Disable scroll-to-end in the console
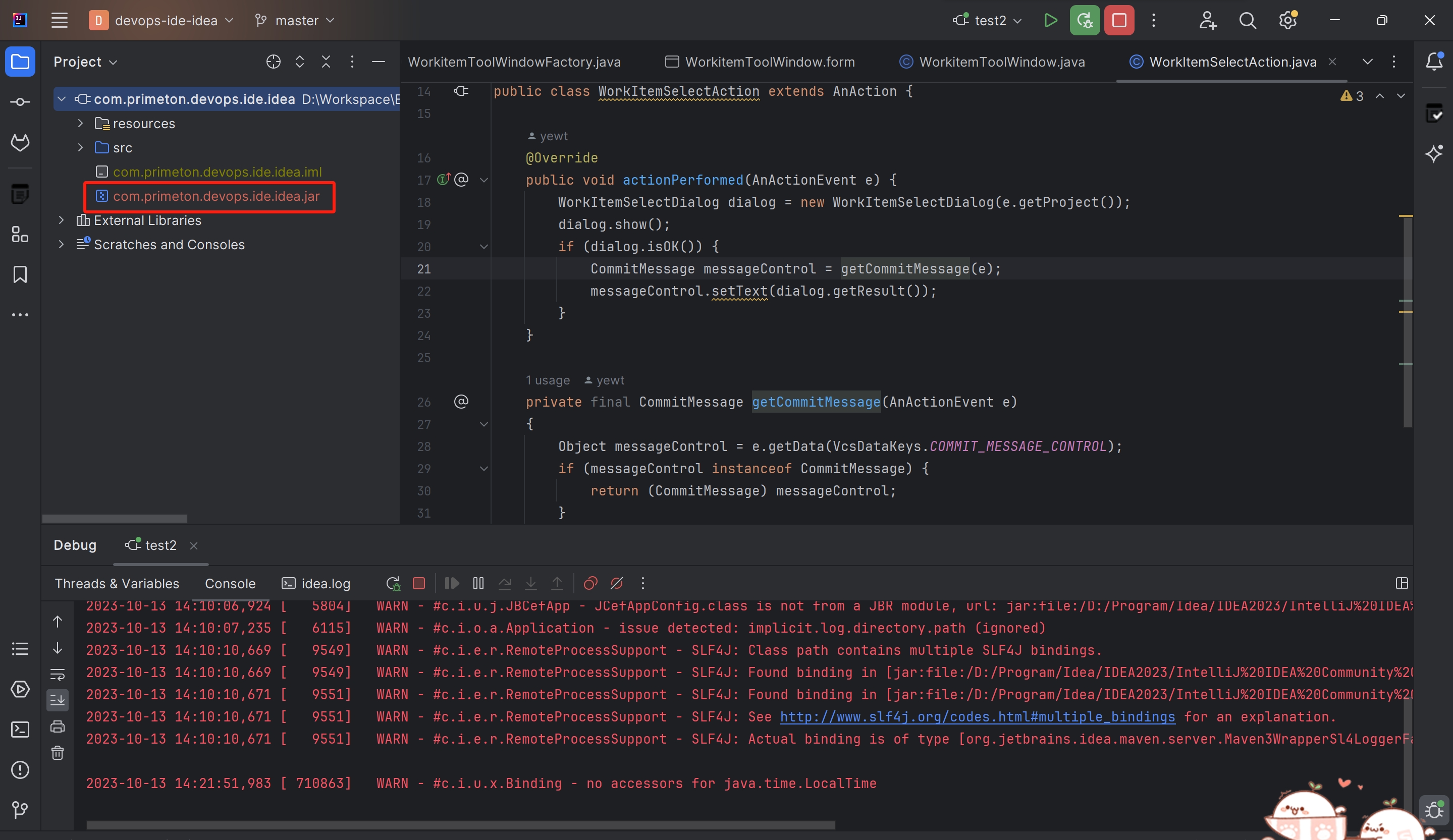Viewport: 1453px width, 840px height. pos(58,700)
